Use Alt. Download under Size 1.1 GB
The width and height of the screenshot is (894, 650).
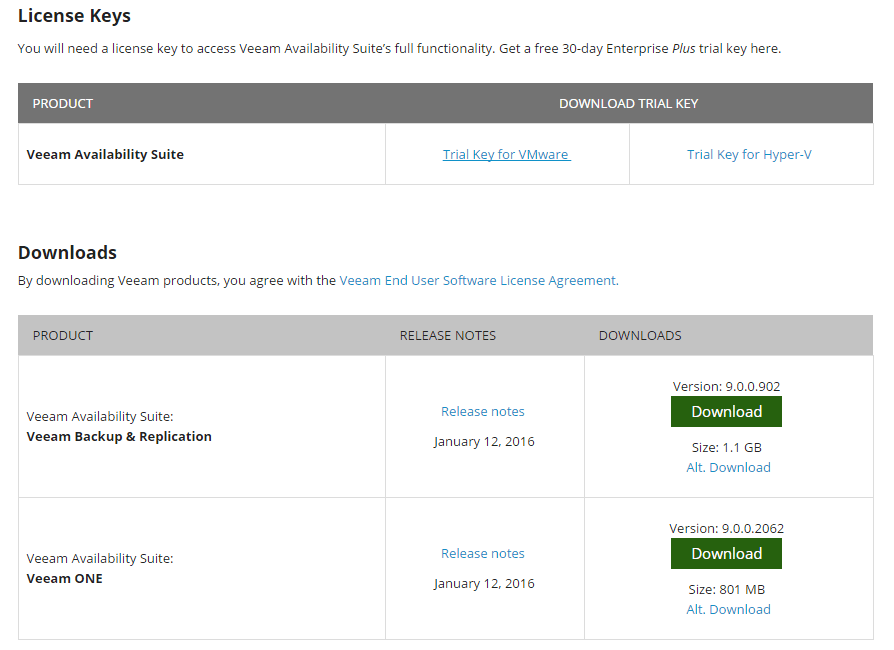click(728, 468)
